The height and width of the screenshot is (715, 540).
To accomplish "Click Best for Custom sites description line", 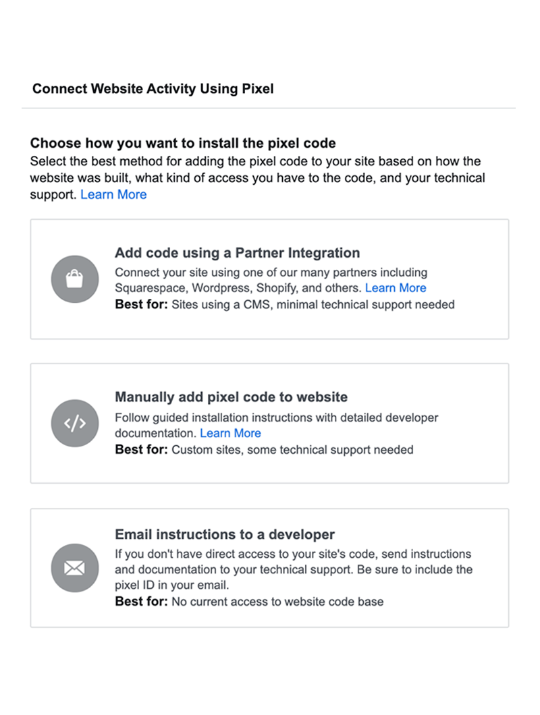I will click(264, 450).
